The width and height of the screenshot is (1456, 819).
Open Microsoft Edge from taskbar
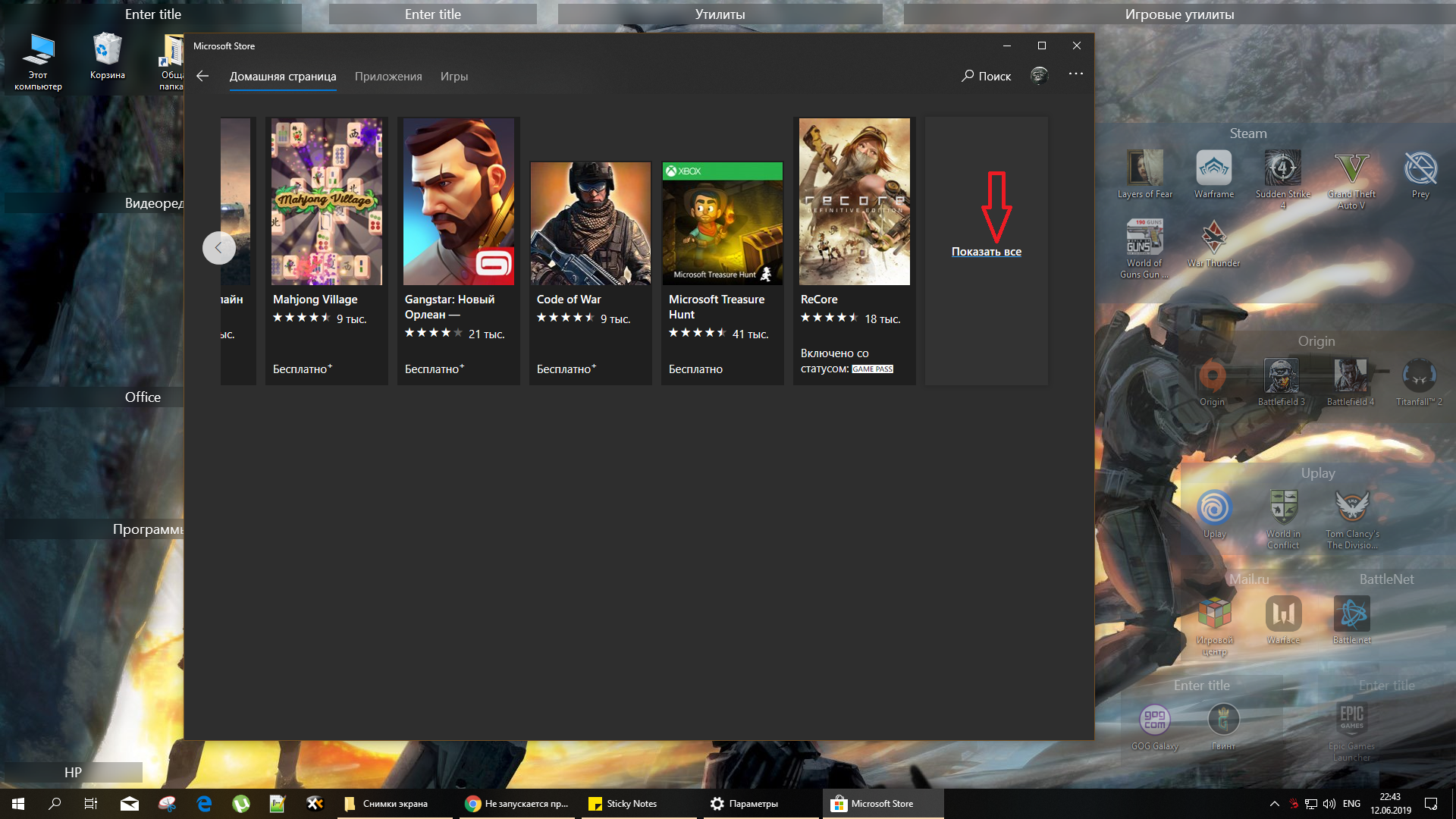pos(204,804)
